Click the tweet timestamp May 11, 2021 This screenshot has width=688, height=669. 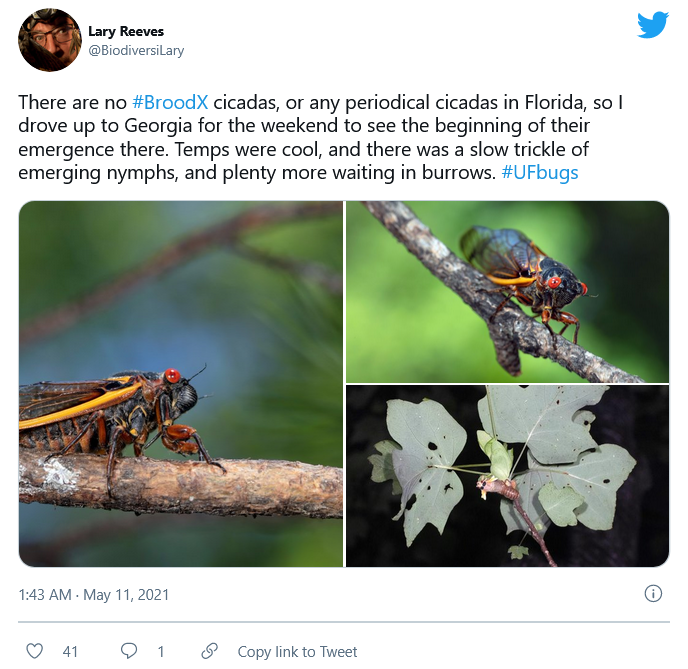tap(94, 595)
